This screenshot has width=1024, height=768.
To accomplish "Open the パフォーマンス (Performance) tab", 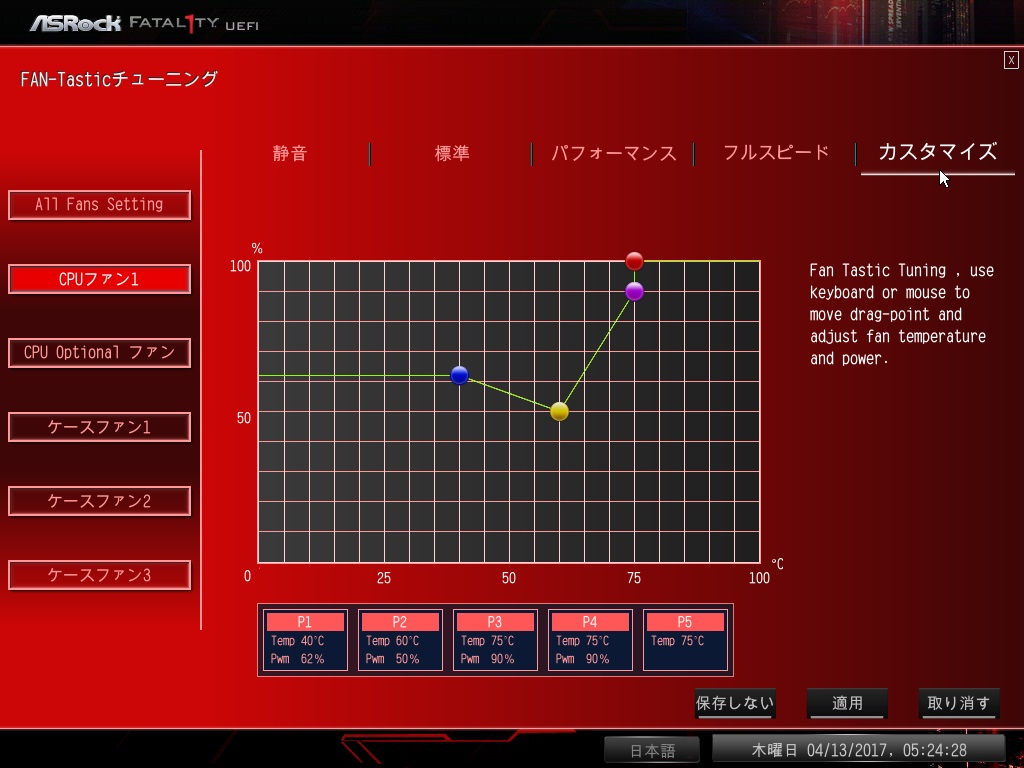I will pyautogui.click(x=613, y=153).
